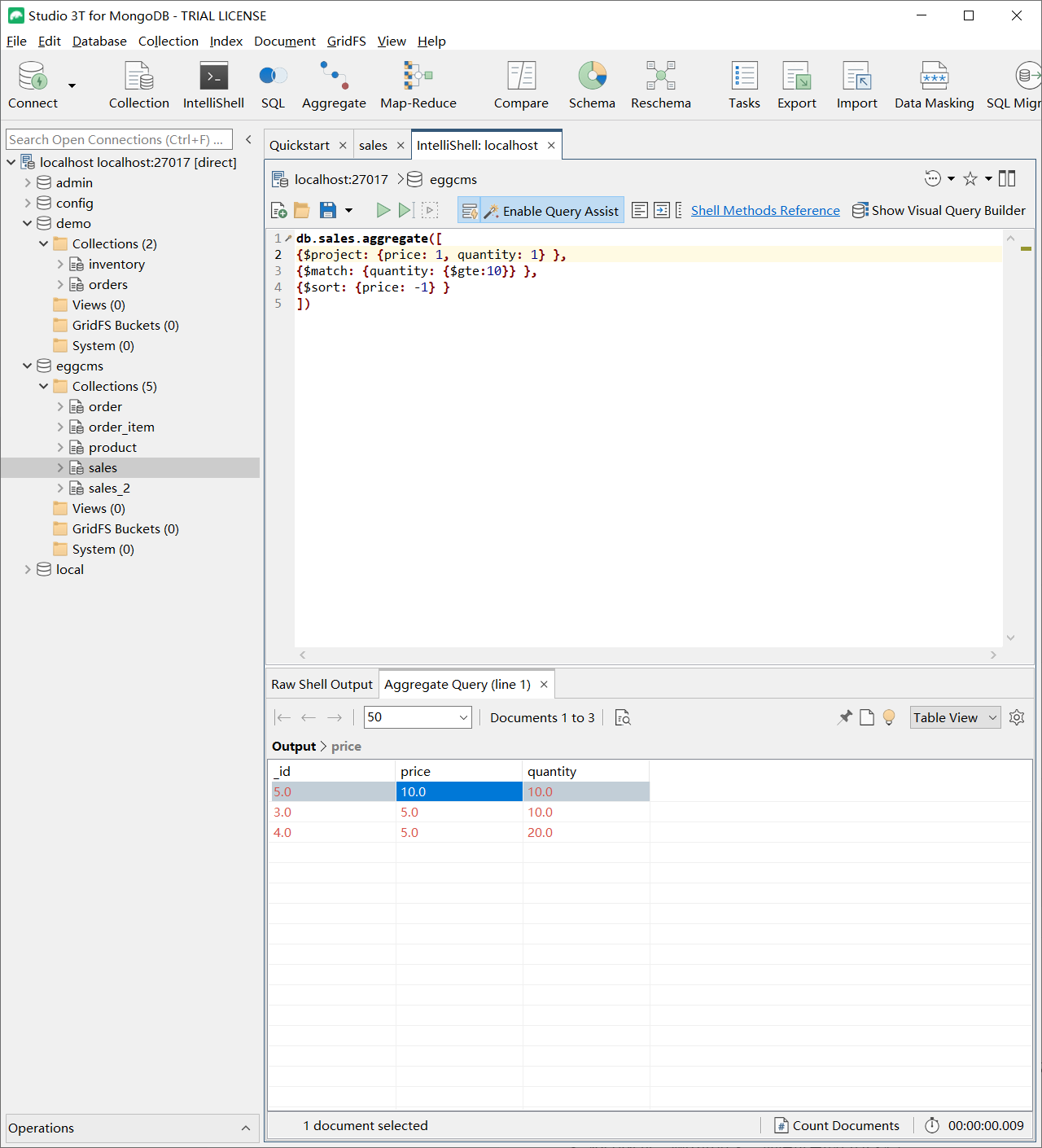Select the quantity cell showing 20.0
The width and height of the screenshot is (1042, 1148).
[x=586, y=833]
